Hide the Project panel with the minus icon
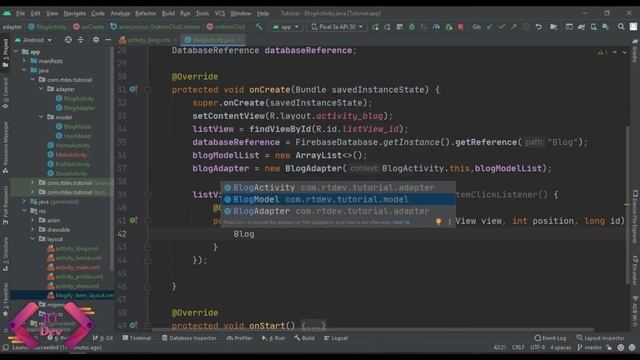The width and height of the screenshot is (640, 360). (108, 40)
